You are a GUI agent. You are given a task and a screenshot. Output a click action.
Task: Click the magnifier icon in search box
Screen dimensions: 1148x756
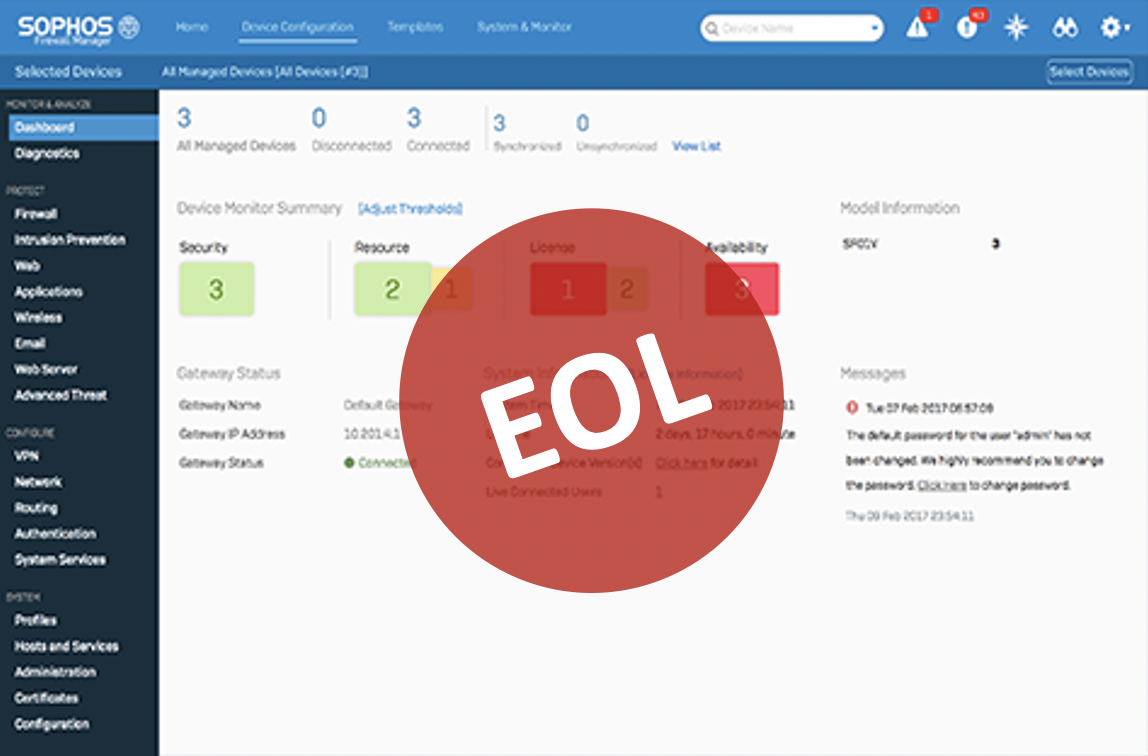point(712,28)
